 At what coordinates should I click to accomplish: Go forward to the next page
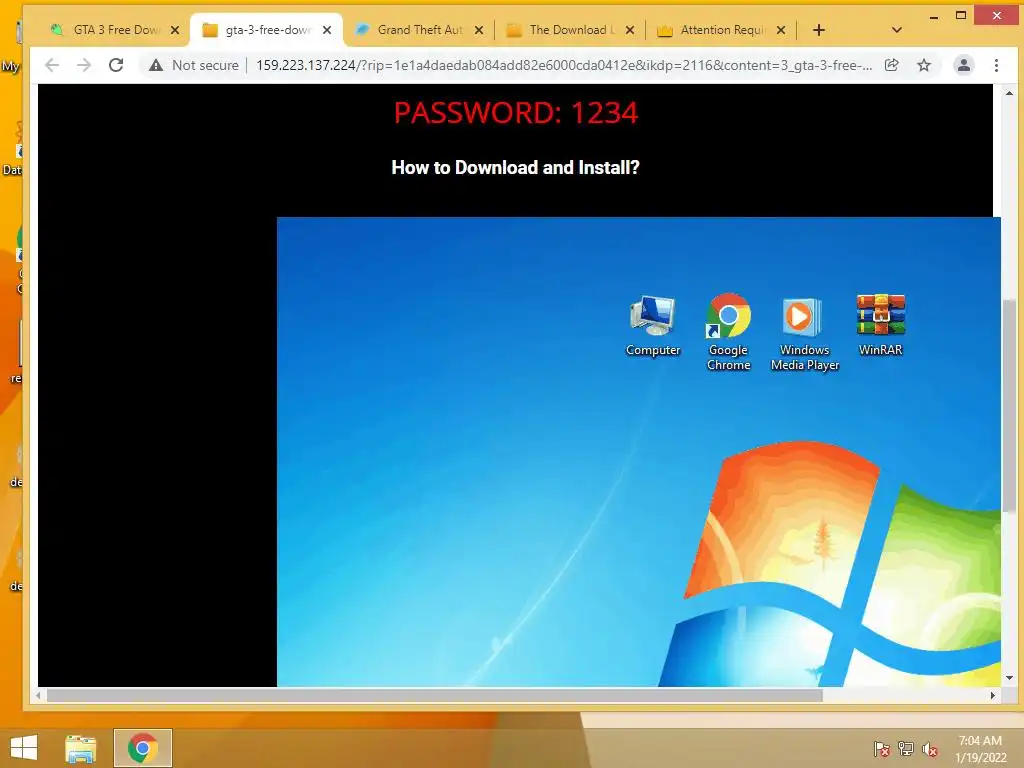click(84, 65)
